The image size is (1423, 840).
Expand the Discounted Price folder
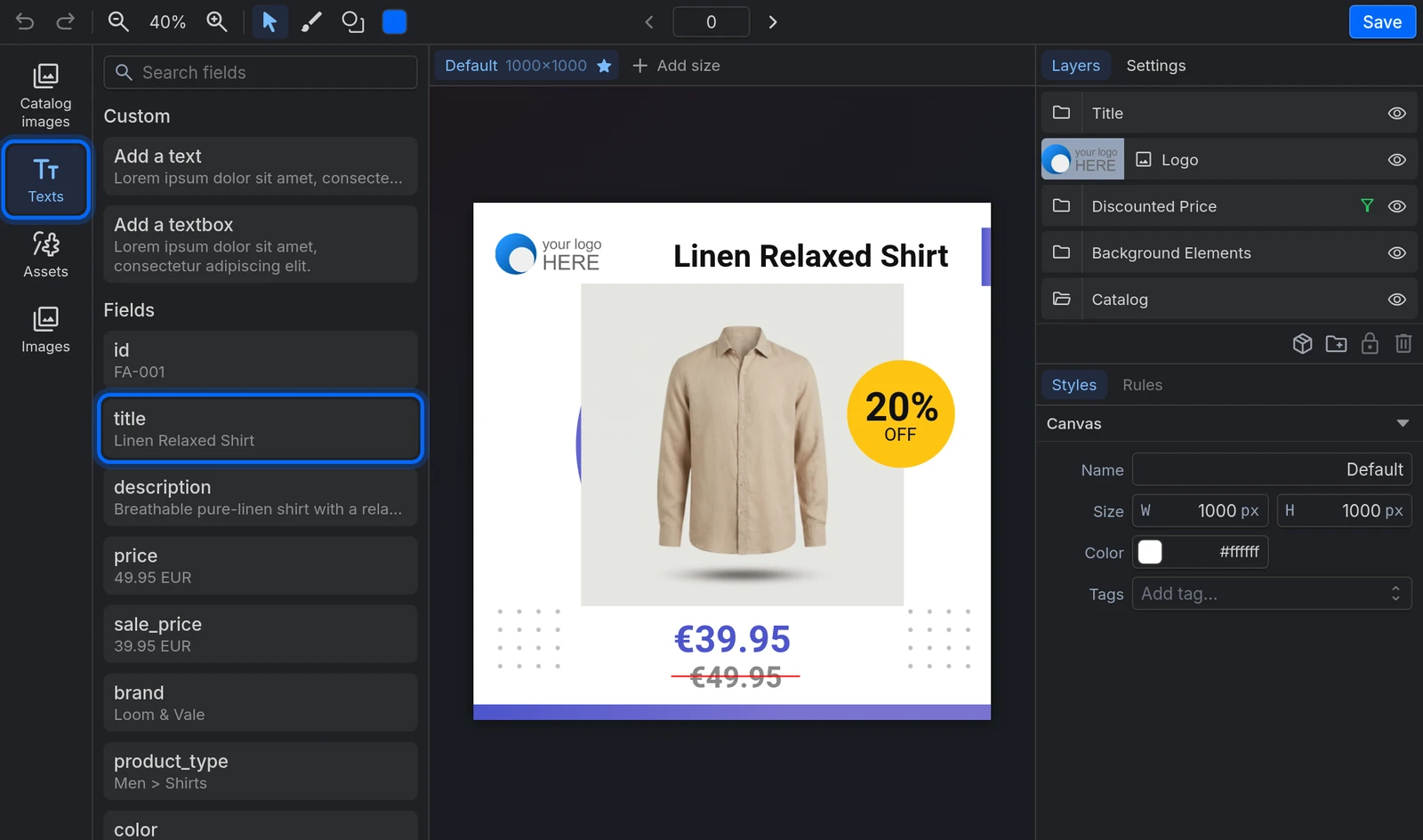pyautogui.click(x=1061, y=206)
